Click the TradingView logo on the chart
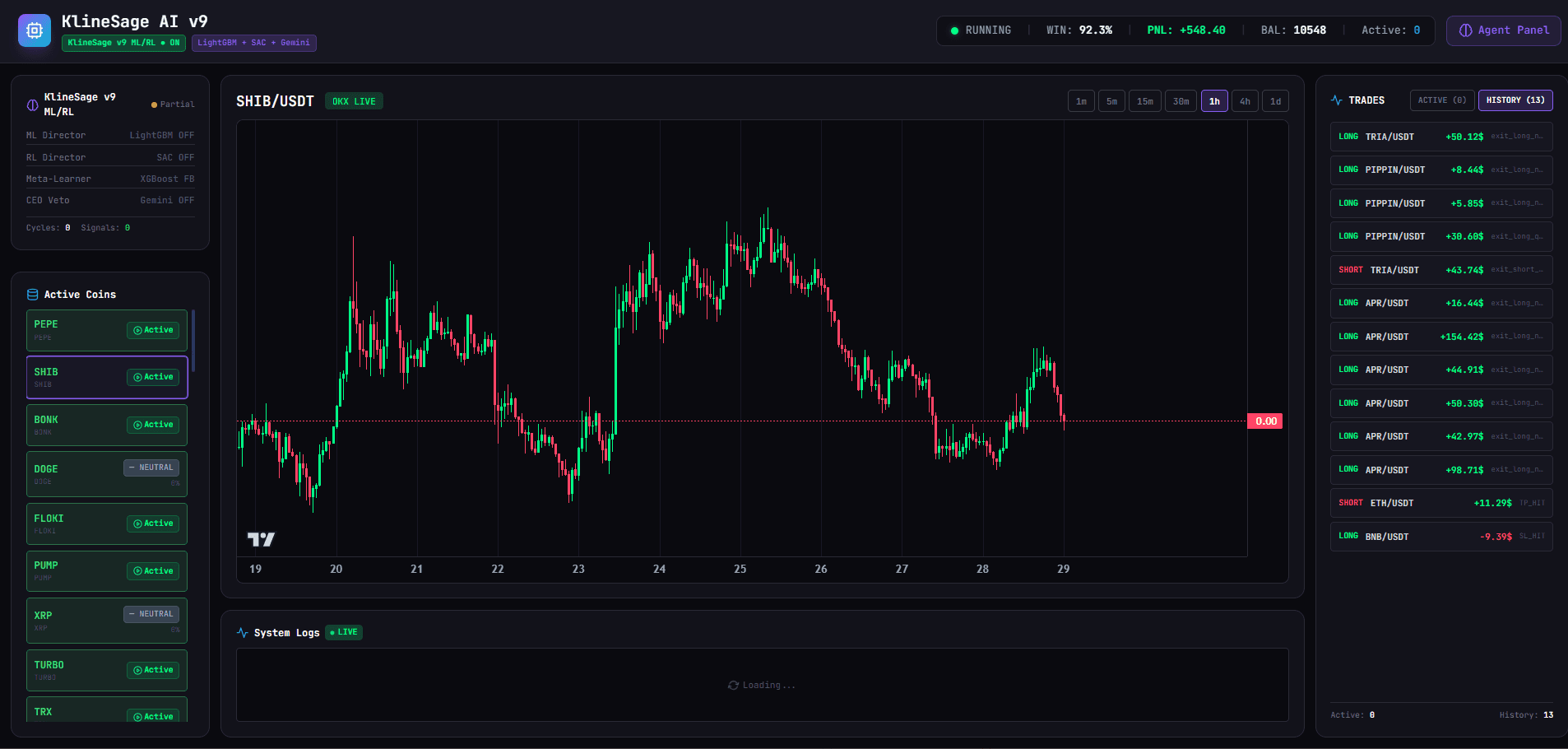The width and height of the screenshot is (1568, 749). pyautogui.click(x=262, y=538)
